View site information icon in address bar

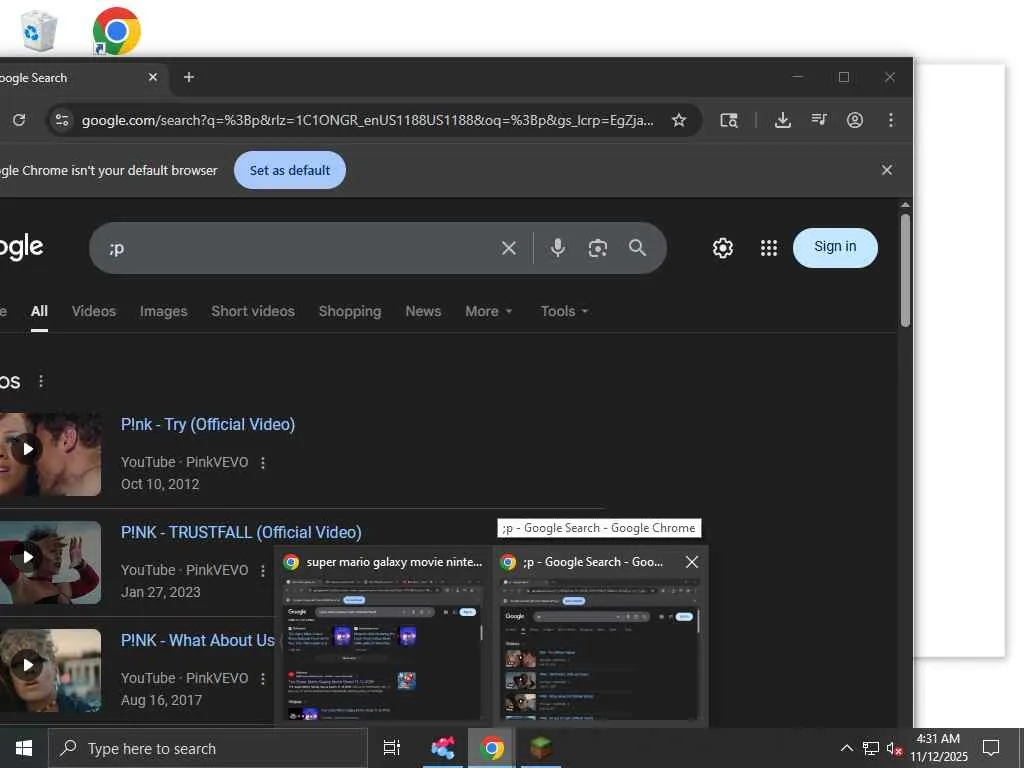(x=62, y=120)
